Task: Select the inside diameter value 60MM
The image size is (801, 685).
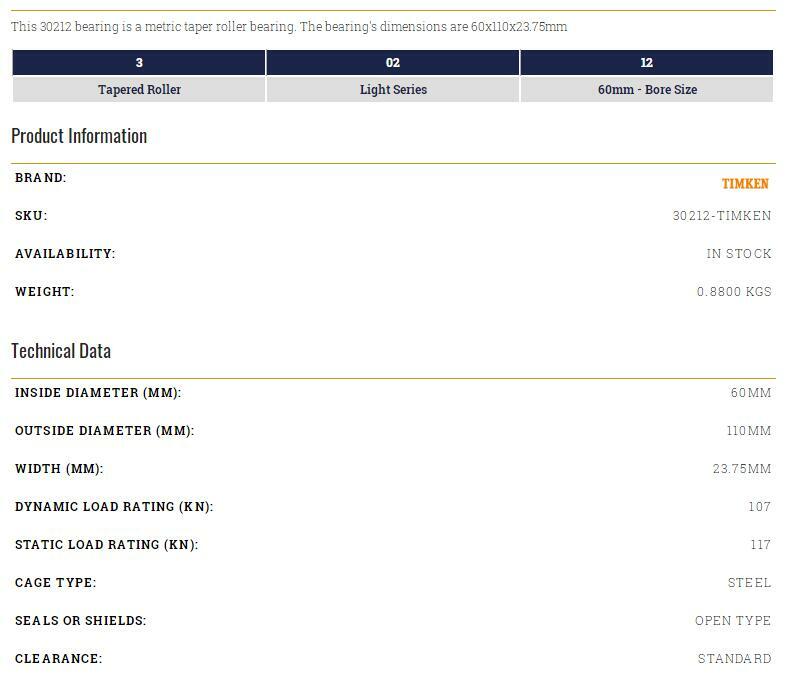Action: [751, 393]
